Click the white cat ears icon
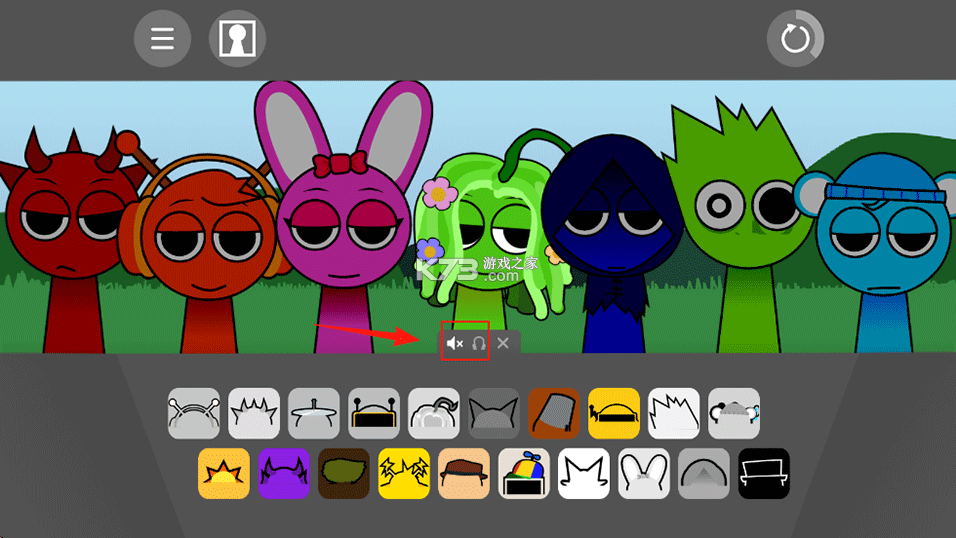This screenshot has width=956, height=538. point(584,474)
